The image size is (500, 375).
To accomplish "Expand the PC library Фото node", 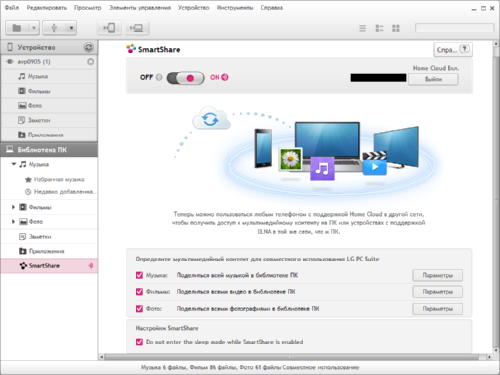I will tap(13, 222).
